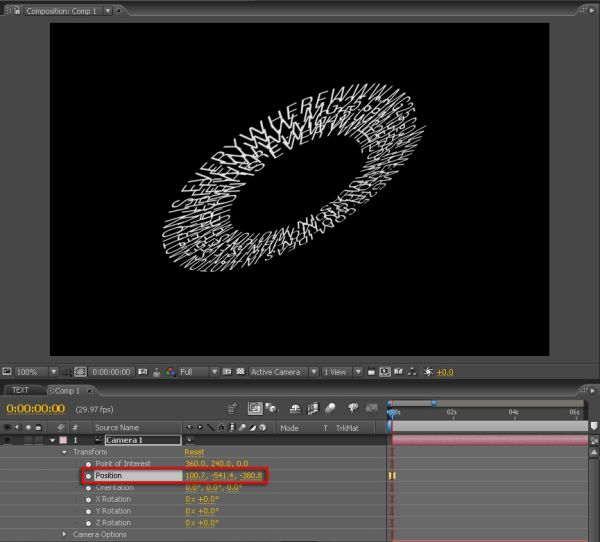
Task: Switch to the TEXT timeline tab
Action: pos(20,390)
